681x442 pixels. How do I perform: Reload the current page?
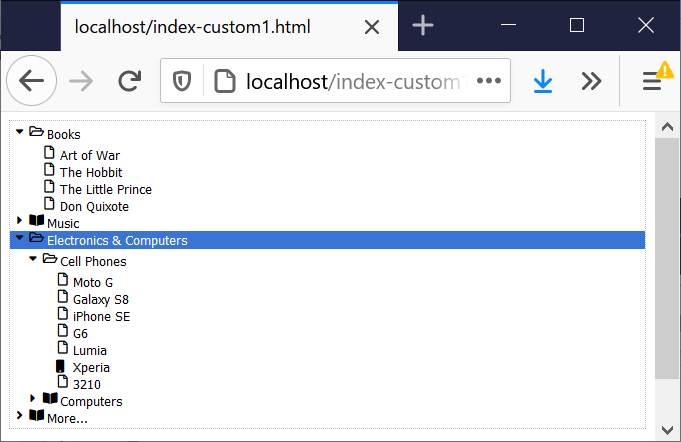129,81
